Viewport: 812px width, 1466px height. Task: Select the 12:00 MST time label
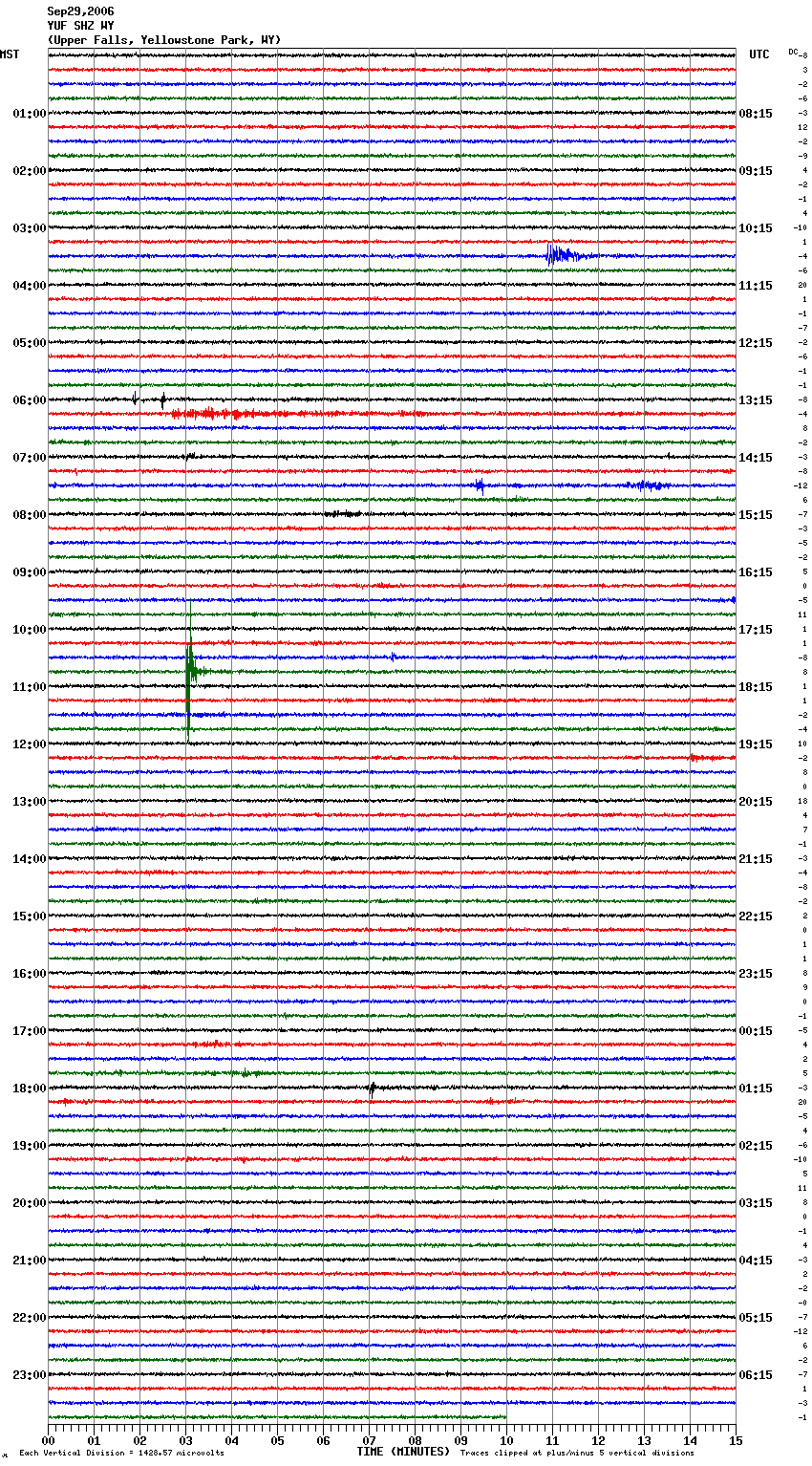(x=30, y=744)
